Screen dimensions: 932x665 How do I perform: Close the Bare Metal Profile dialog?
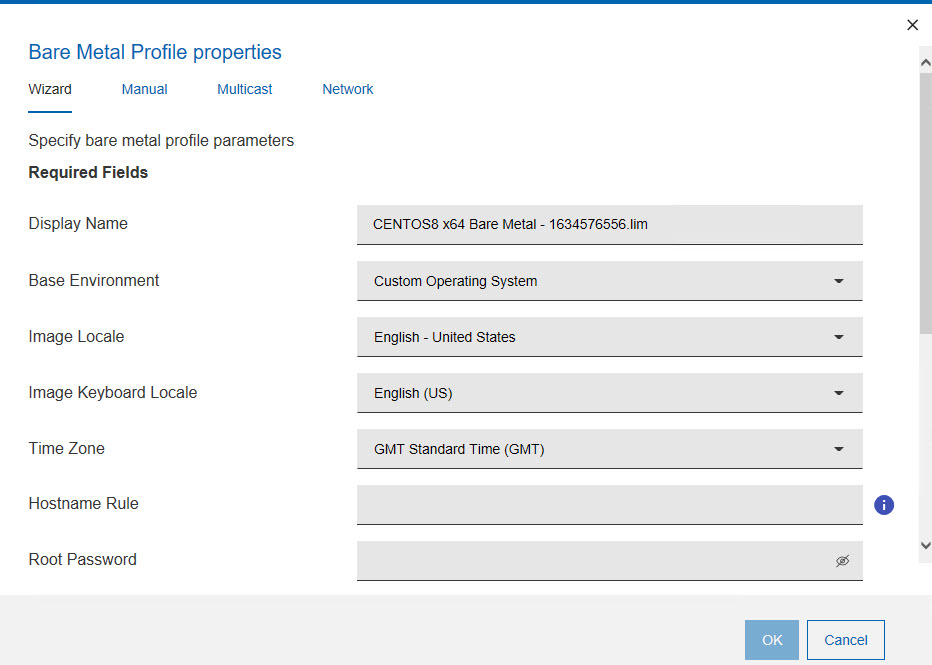coord(912,25)
